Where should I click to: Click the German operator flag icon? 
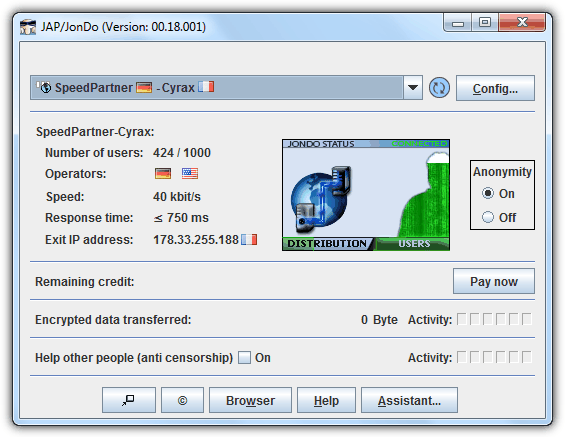click(163, 174)
